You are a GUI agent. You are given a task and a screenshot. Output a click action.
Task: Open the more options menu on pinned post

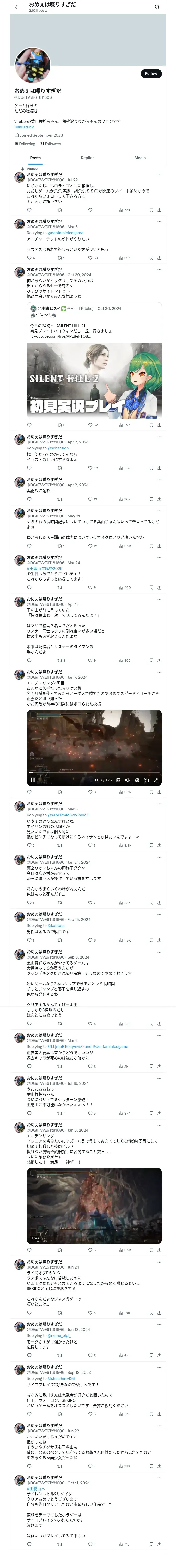pos(159,175)
